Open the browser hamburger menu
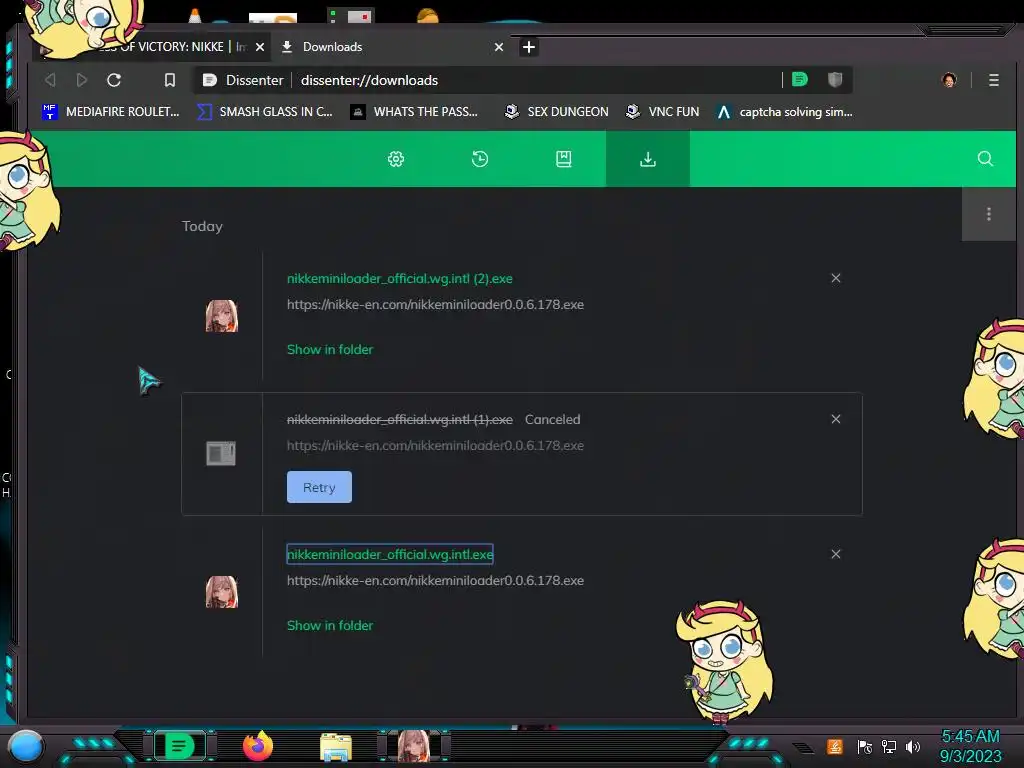 tap(993, 80)
